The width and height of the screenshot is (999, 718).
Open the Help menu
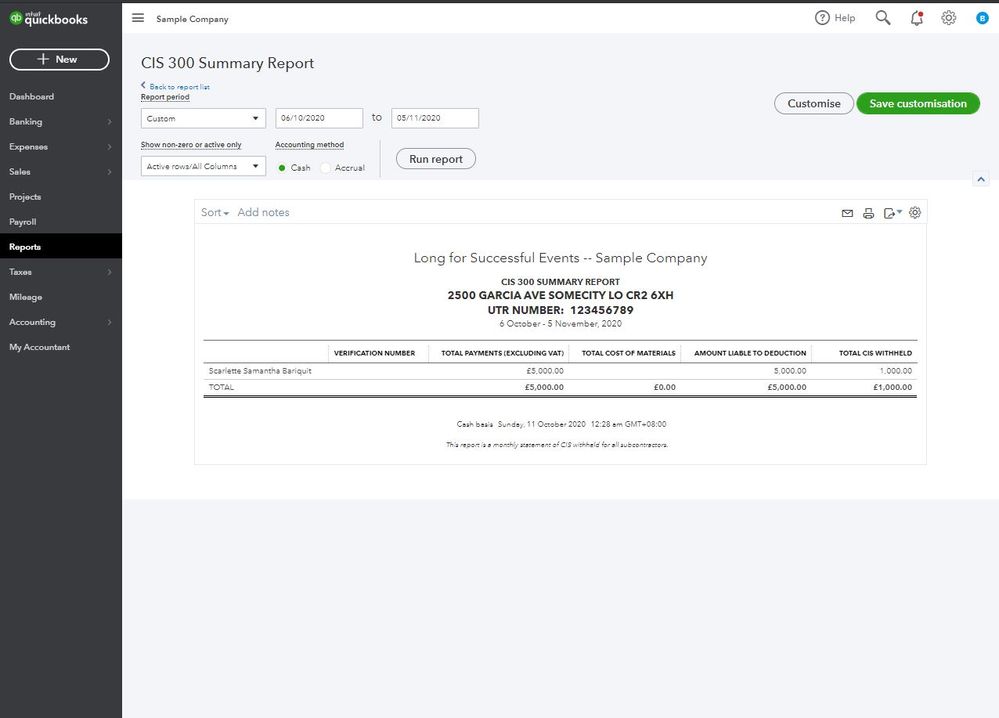tap(835, 18)
